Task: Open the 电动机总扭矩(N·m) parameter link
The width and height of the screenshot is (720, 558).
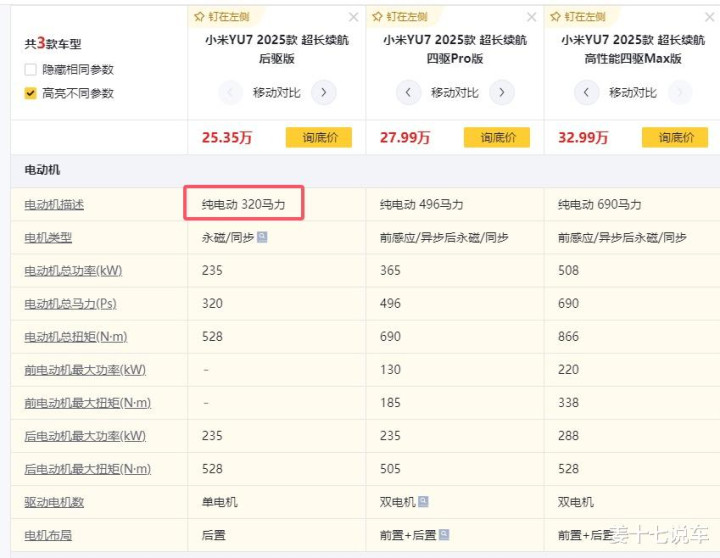Action: coord(76,337)
